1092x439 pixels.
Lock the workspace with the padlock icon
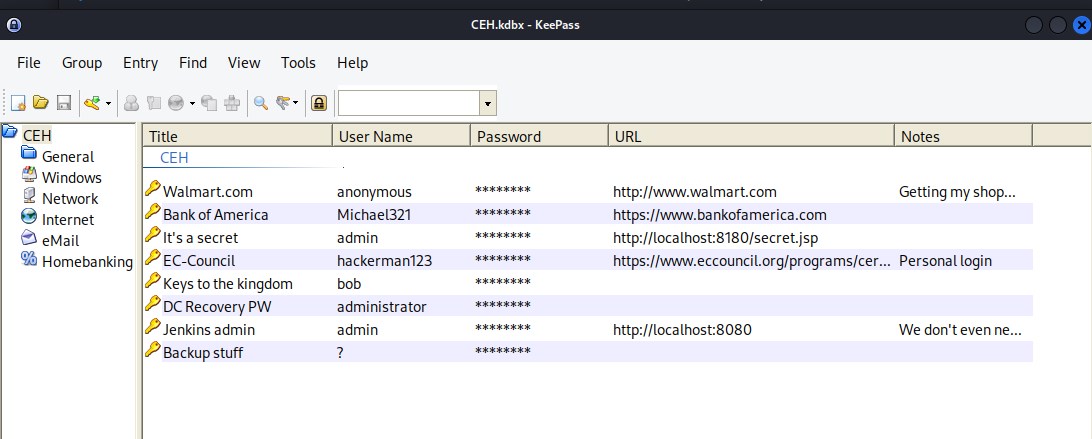point(319,103)
